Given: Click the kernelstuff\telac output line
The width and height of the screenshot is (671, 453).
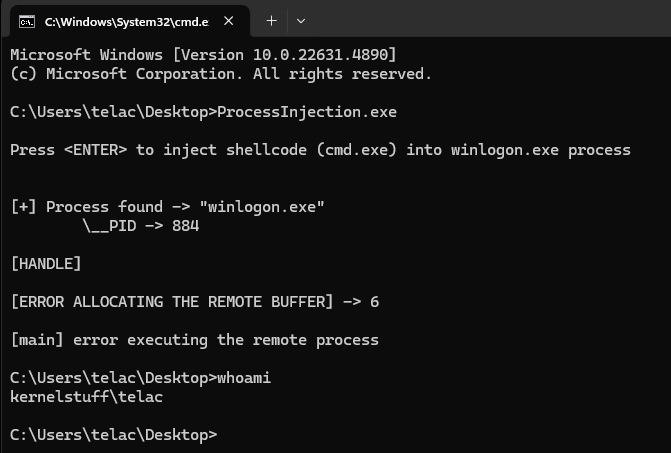Looking at the screenshot, I should click(x=86, y=397).
